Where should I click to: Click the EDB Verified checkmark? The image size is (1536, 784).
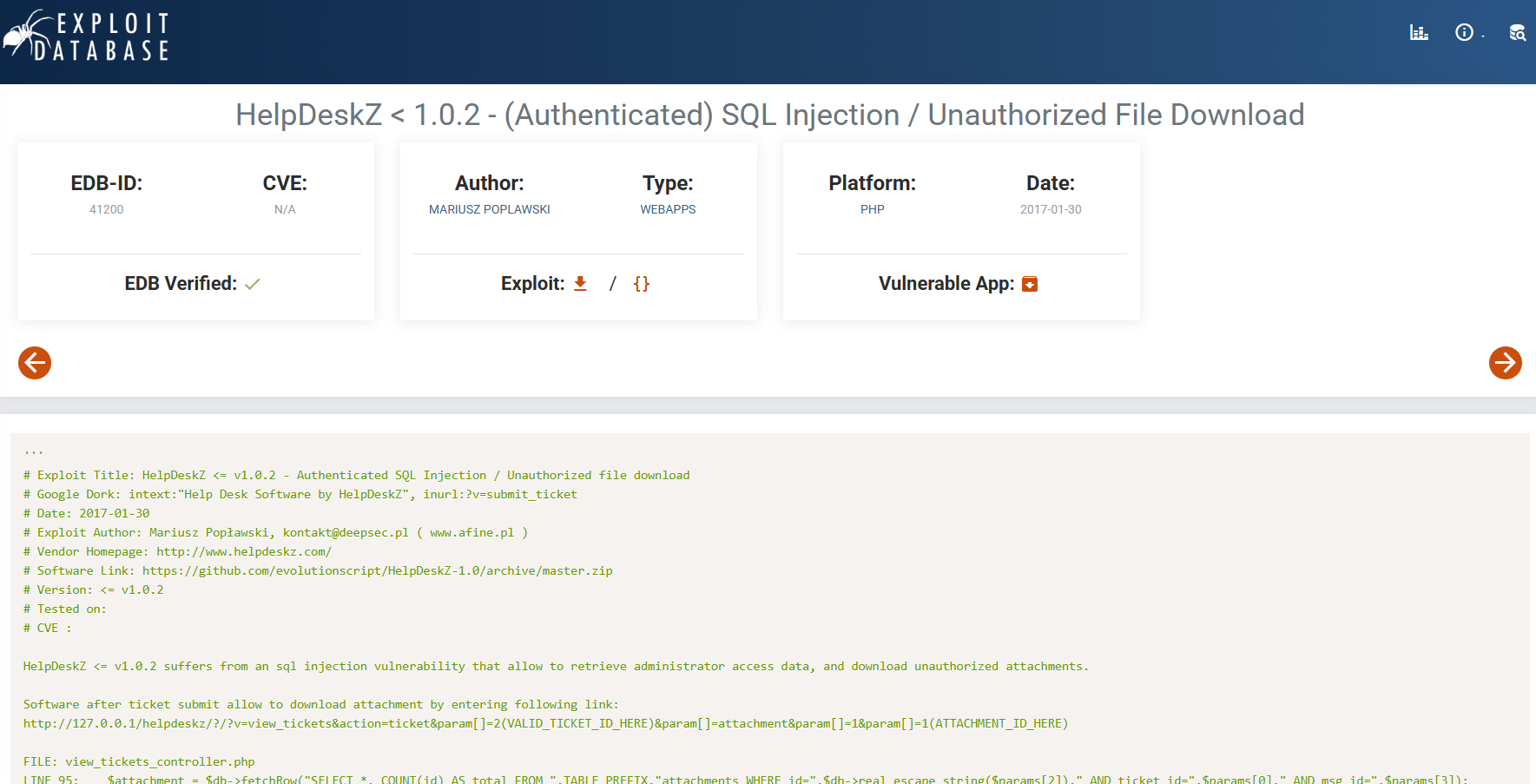(x=253, y=284)
